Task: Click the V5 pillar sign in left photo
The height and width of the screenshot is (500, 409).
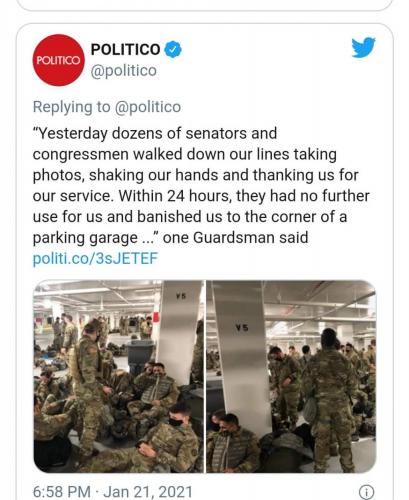Action: click(181, 296)
